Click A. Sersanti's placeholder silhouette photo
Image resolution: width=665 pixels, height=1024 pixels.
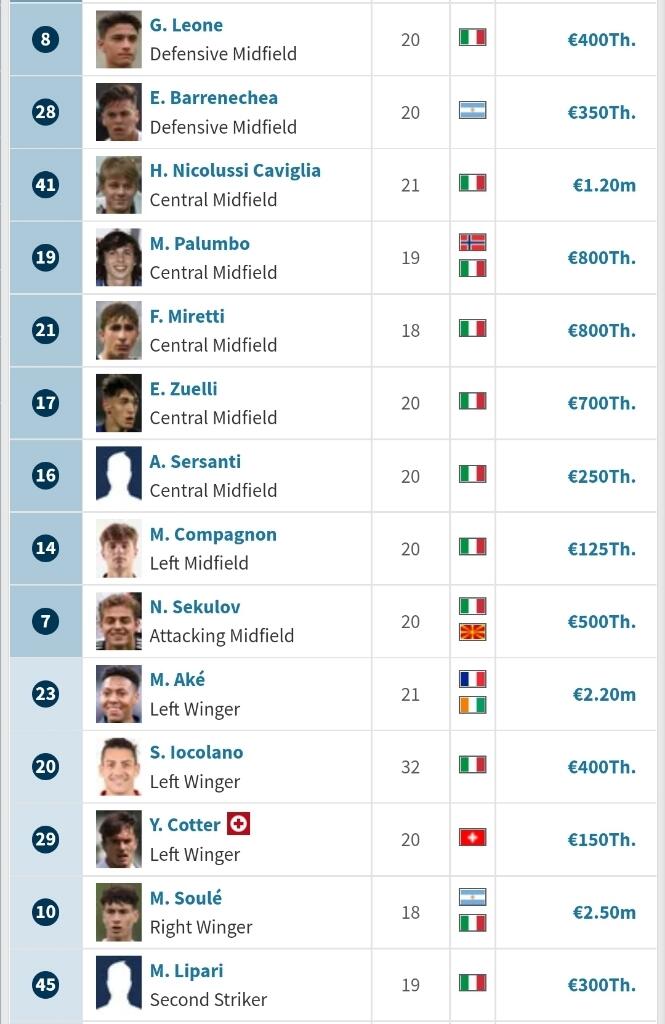118,475
